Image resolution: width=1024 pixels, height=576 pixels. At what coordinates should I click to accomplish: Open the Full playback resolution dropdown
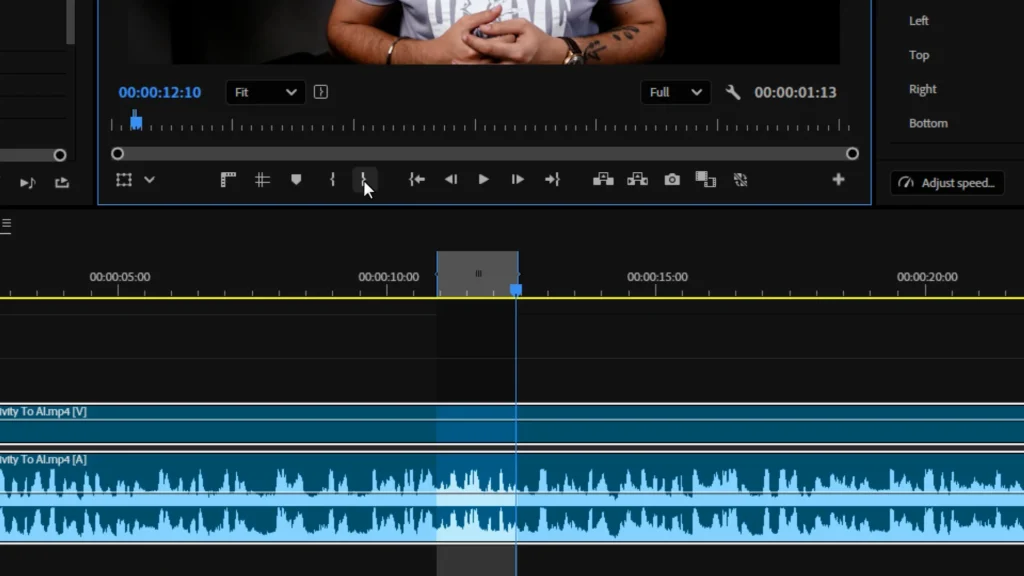click(x=675, y=92)
